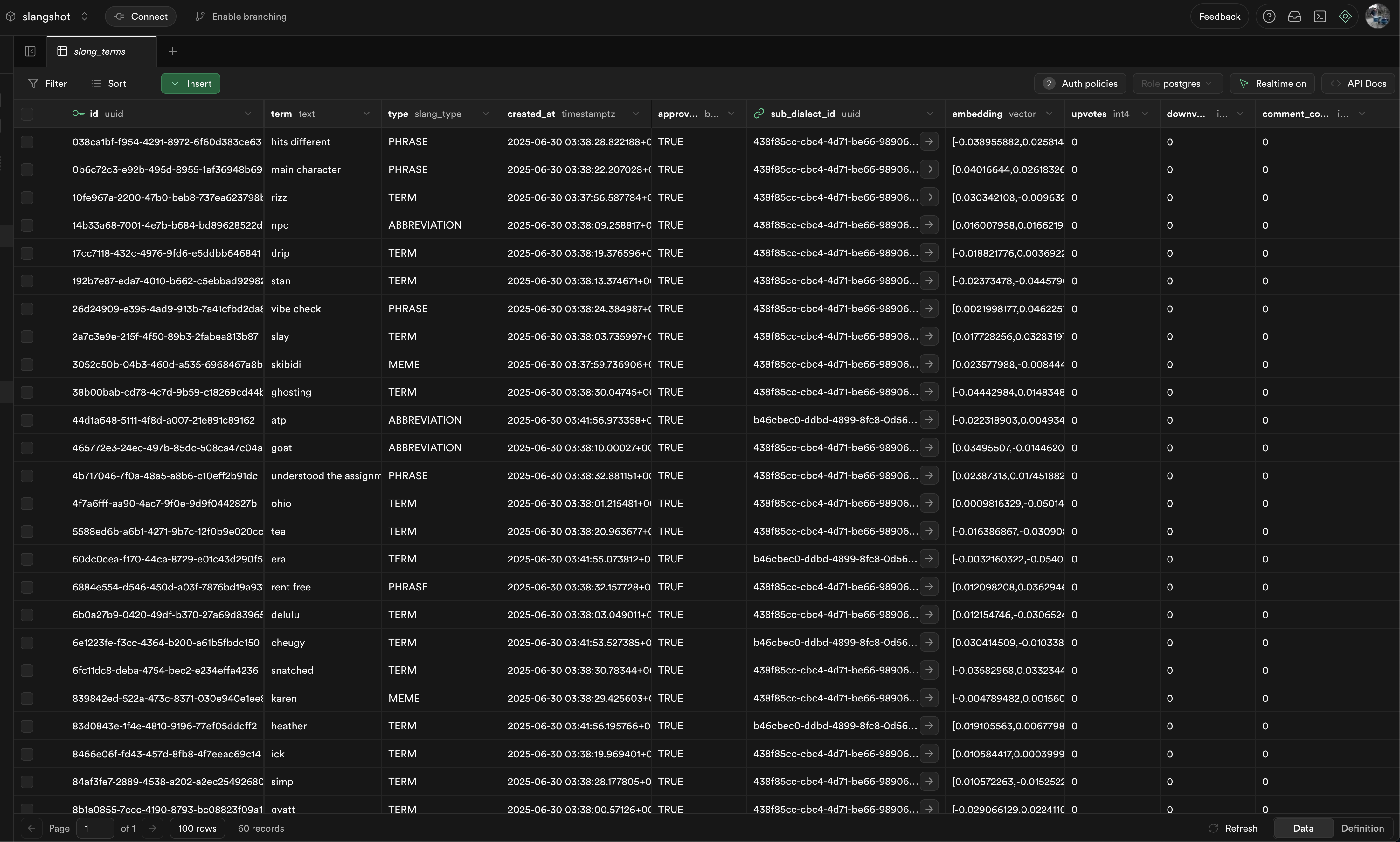Go to next page arrow
The image size is (1400, 842).
152,828
